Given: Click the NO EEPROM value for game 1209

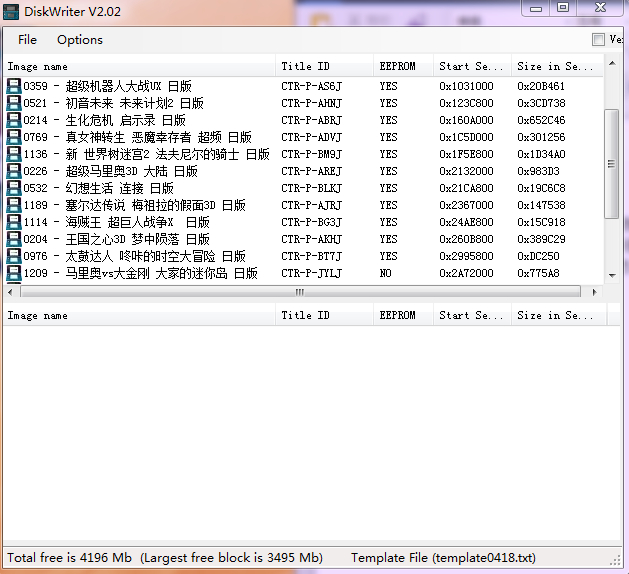Looking at the screenshot, I should coord(386,273).
